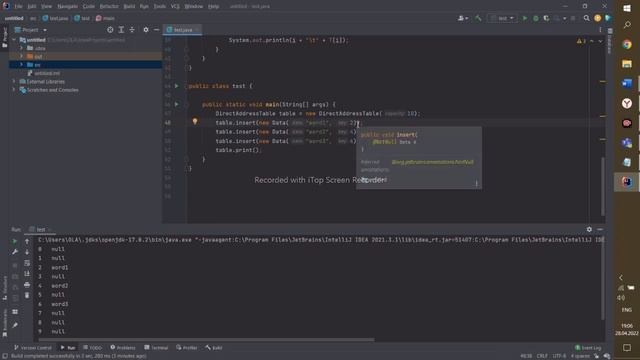Open Windows Start button
640x360 pixels.
pyautogui.click(x=627, y=8)
